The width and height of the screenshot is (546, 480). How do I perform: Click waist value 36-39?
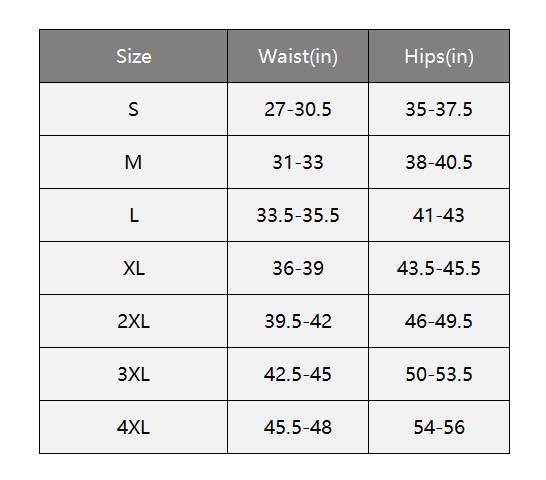coord(298,268)
